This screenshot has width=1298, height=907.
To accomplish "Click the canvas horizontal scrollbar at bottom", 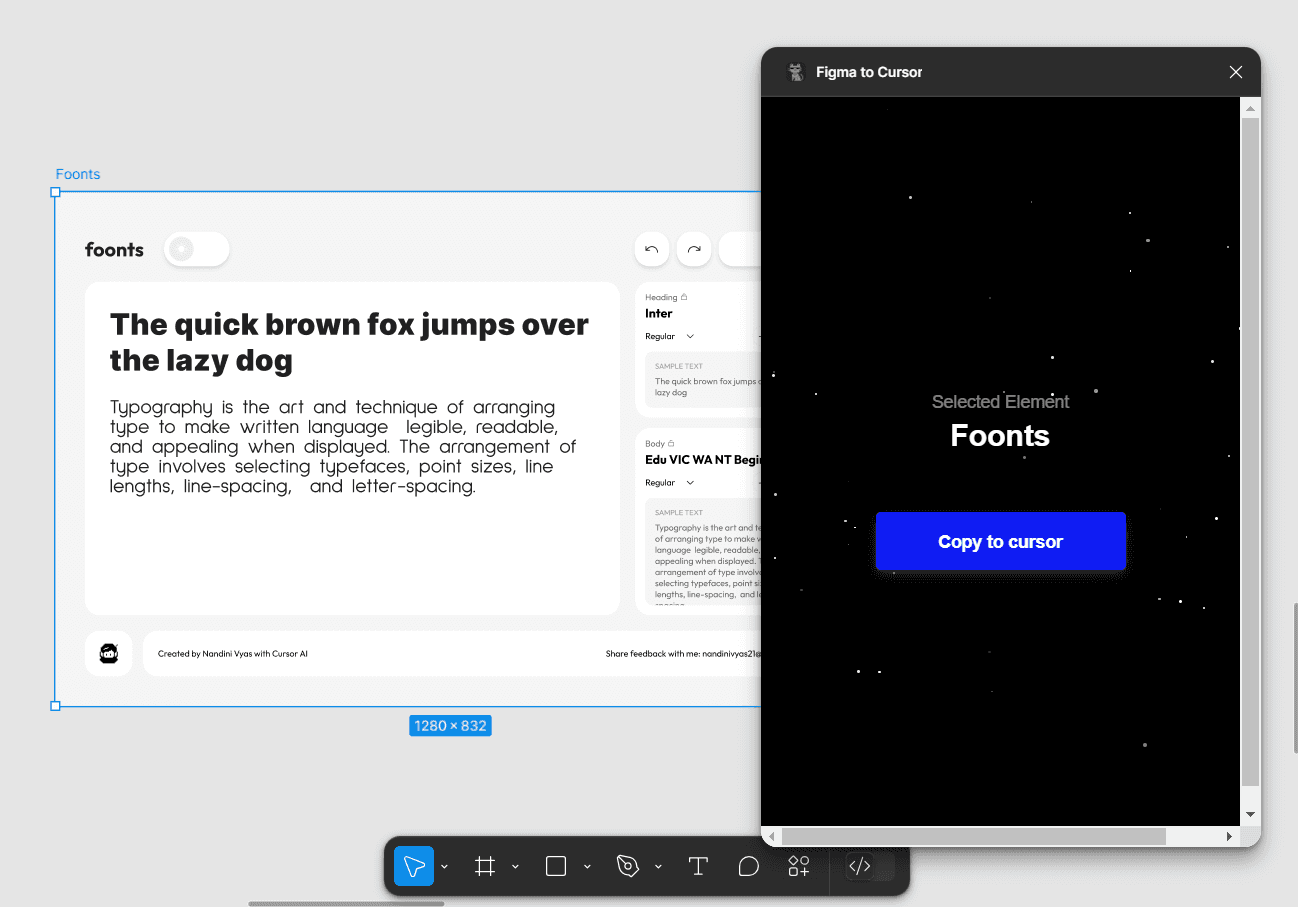I will pyautogui.click(x=346, y=904).
